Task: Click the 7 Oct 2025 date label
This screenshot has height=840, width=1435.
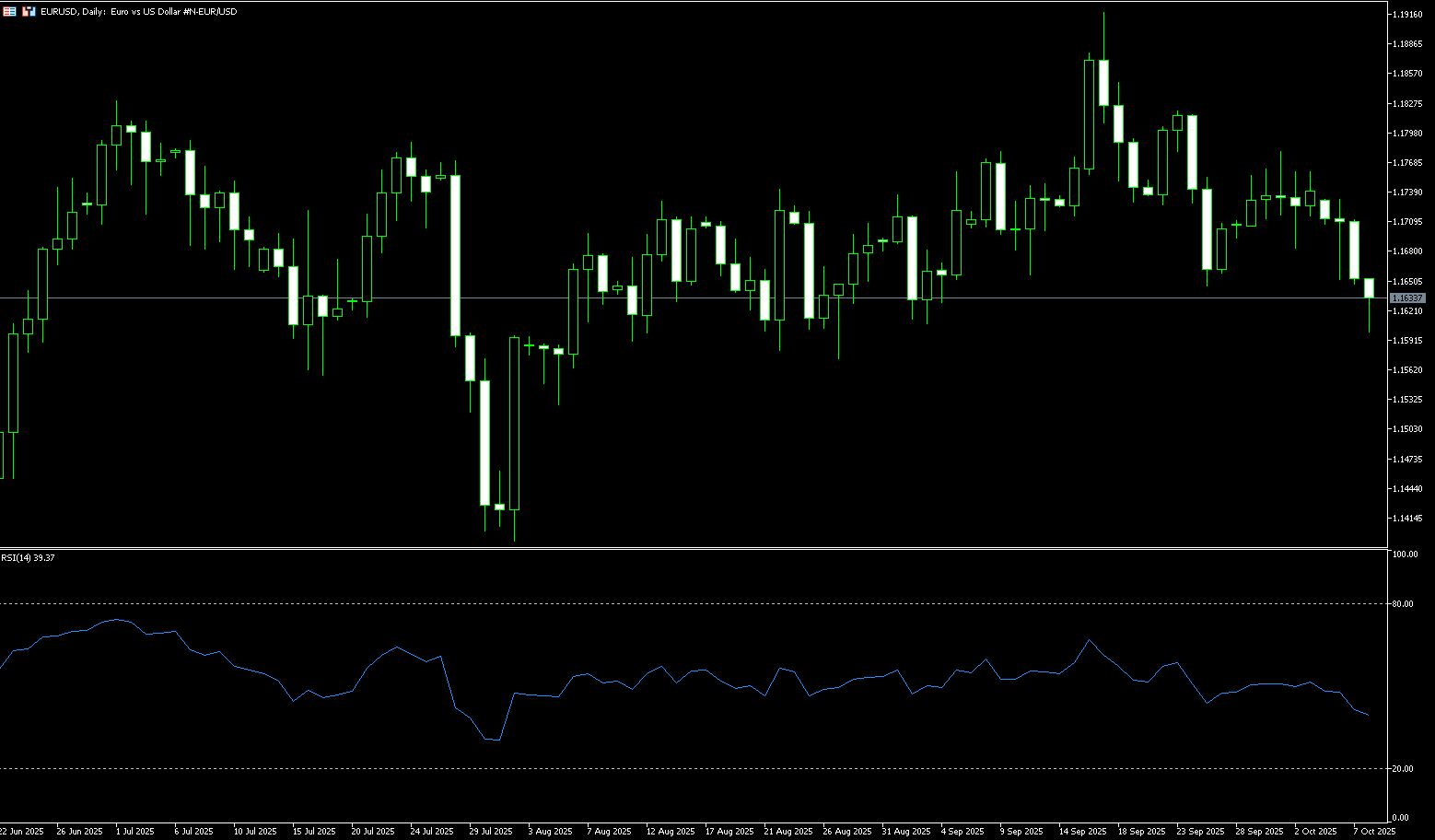Action: tap(1374, 832)
